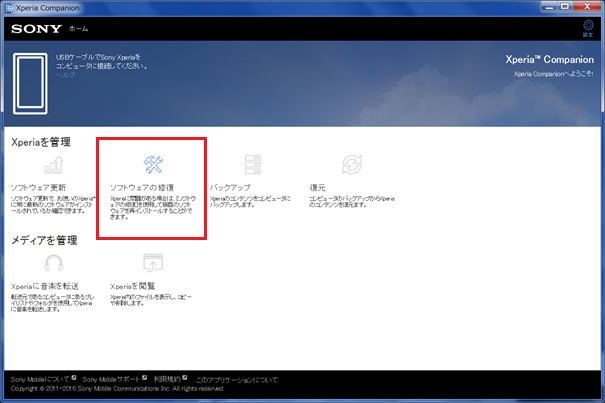Click the backup description text
Screen dimensions: 605x403
[250, 202]
